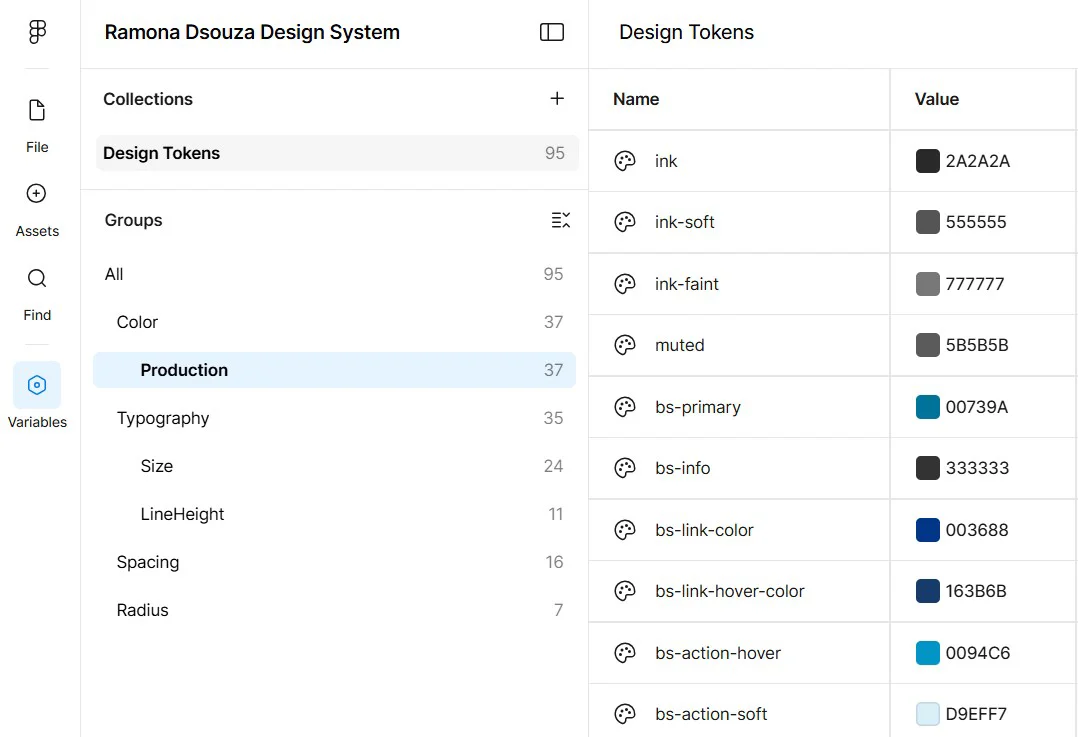
Task: Click the bs-link-color variable name
Action: [x=704, y=530]
